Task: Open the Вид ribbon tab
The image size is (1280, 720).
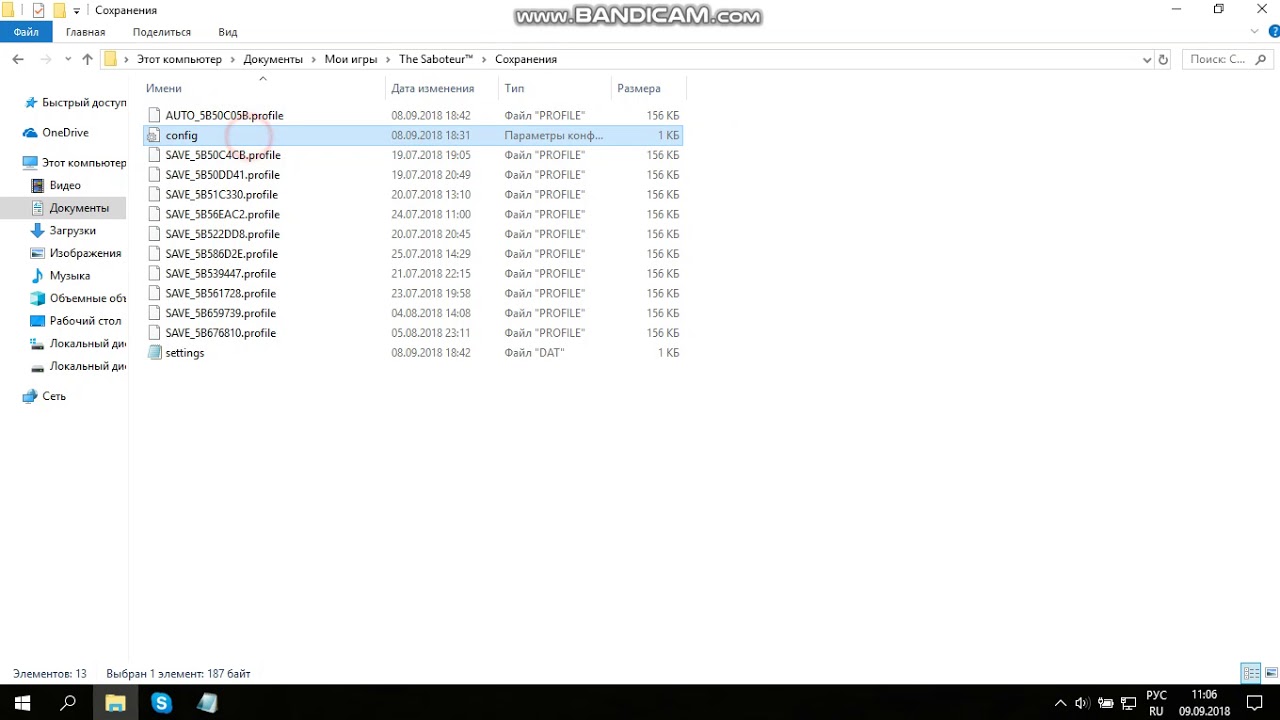Action: pos(228,32)
